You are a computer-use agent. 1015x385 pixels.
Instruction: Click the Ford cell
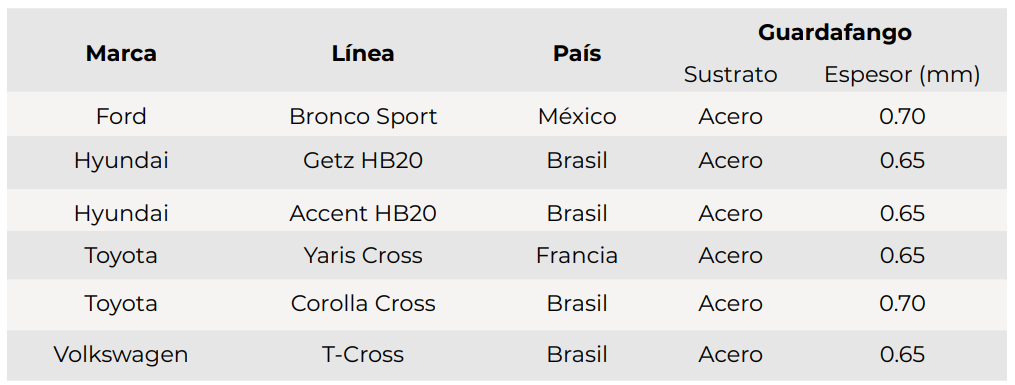(121, 116)
